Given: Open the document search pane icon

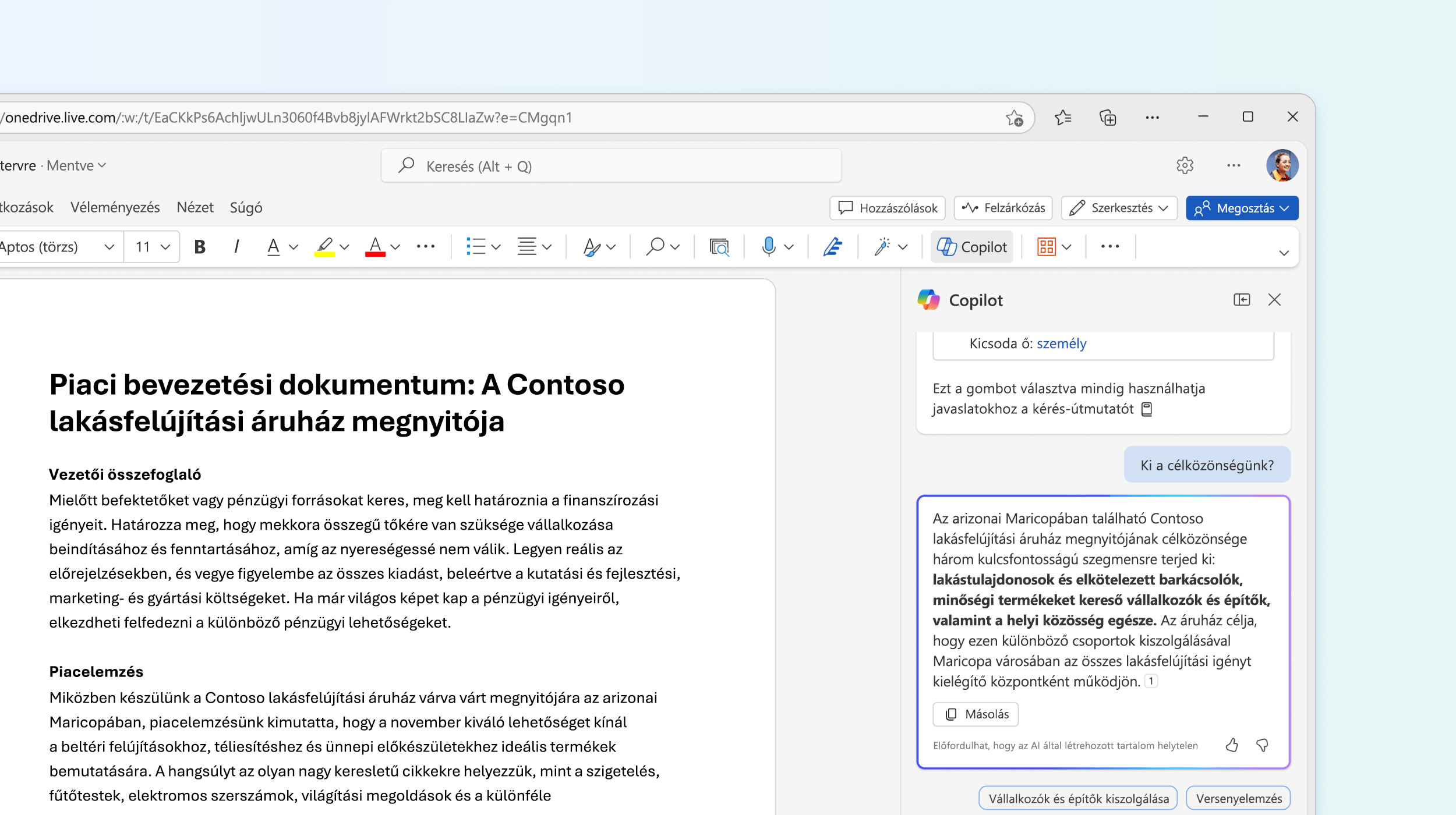Looking at the screenshot, I should tap(719, 247).
